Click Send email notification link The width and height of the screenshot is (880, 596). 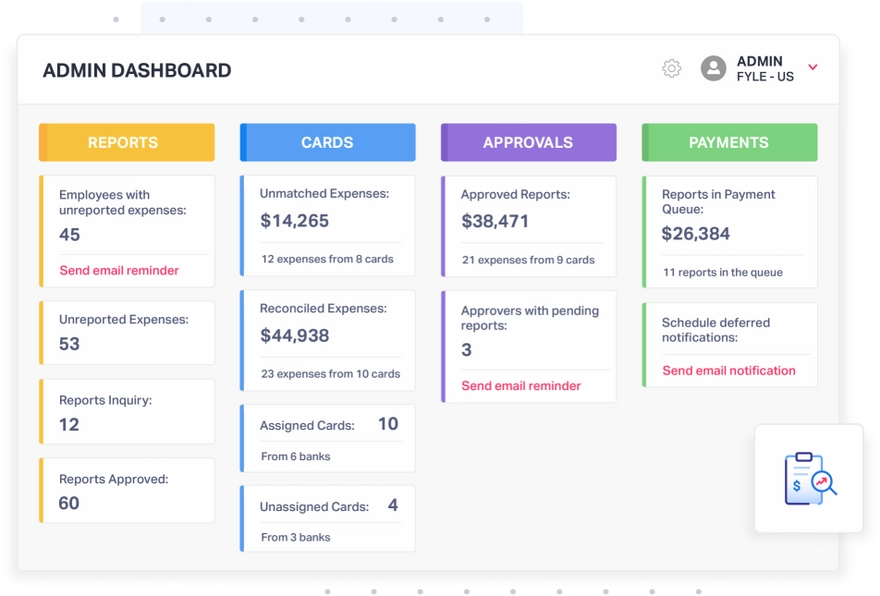point(729,370)
